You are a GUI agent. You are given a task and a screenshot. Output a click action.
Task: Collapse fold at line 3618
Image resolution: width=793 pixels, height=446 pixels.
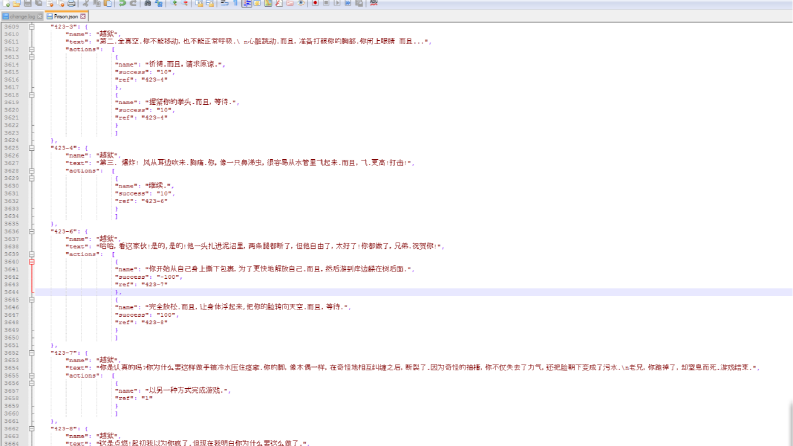tap(32, 95)
